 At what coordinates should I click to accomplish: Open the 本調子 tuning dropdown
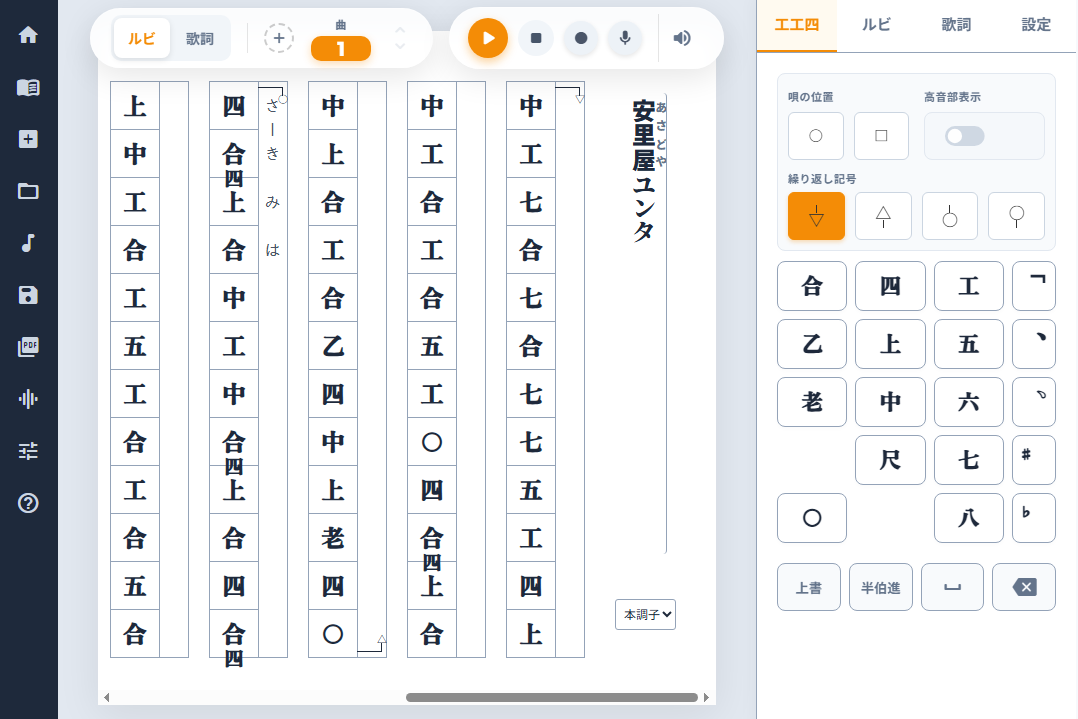click(646, 615)
